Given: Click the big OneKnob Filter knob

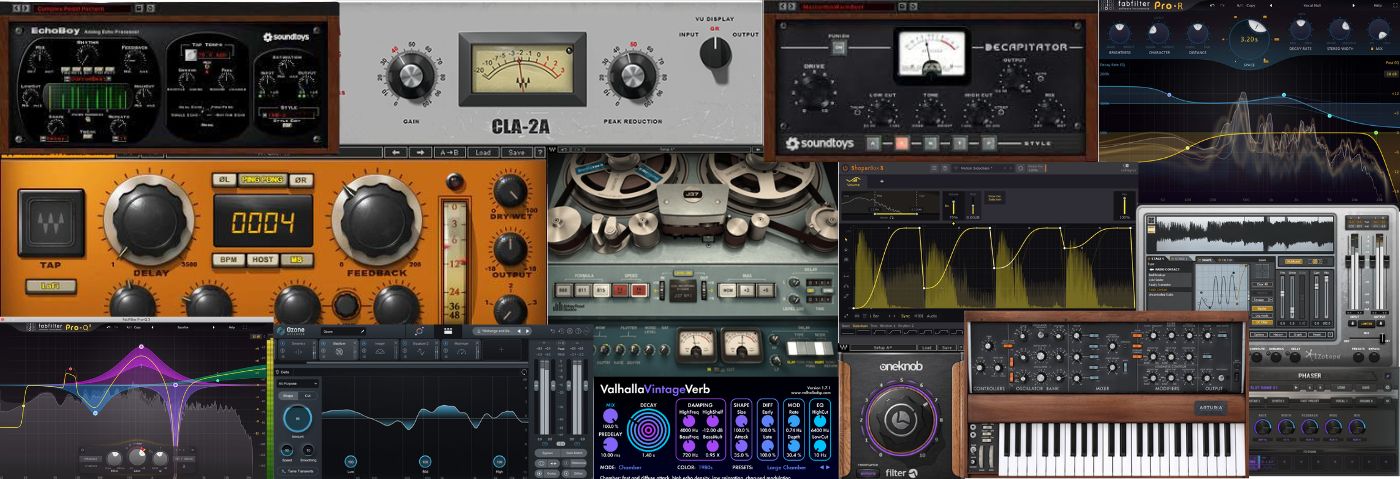Looking at the screenshot, I should click(x=901, y=418).
